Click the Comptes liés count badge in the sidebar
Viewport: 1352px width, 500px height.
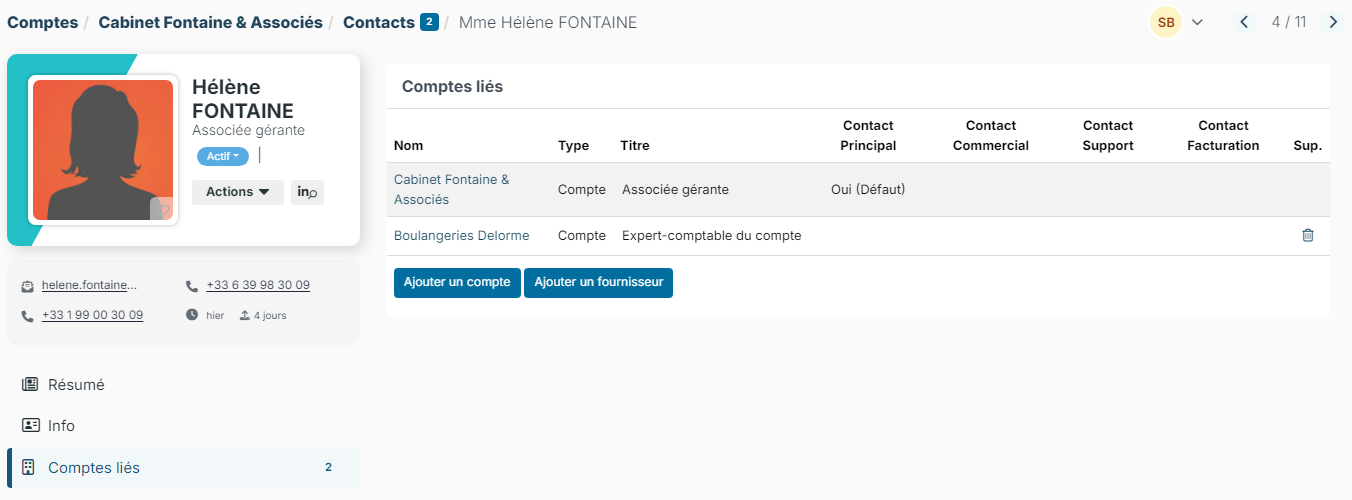328,467
